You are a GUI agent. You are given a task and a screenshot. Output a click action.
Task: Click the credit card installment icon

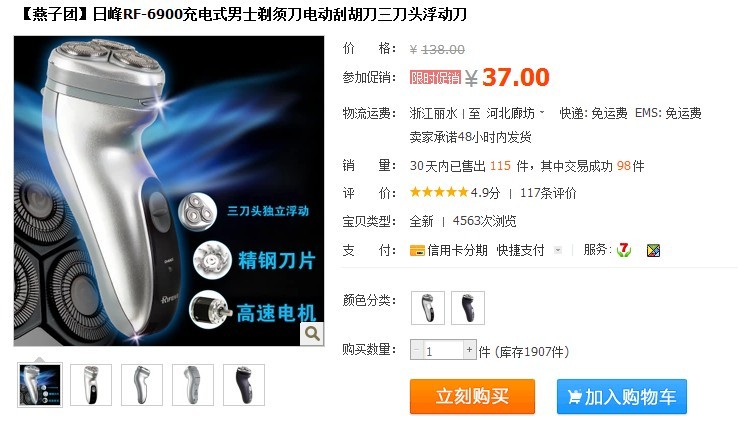pyautogui.click(x=417, y=251)
